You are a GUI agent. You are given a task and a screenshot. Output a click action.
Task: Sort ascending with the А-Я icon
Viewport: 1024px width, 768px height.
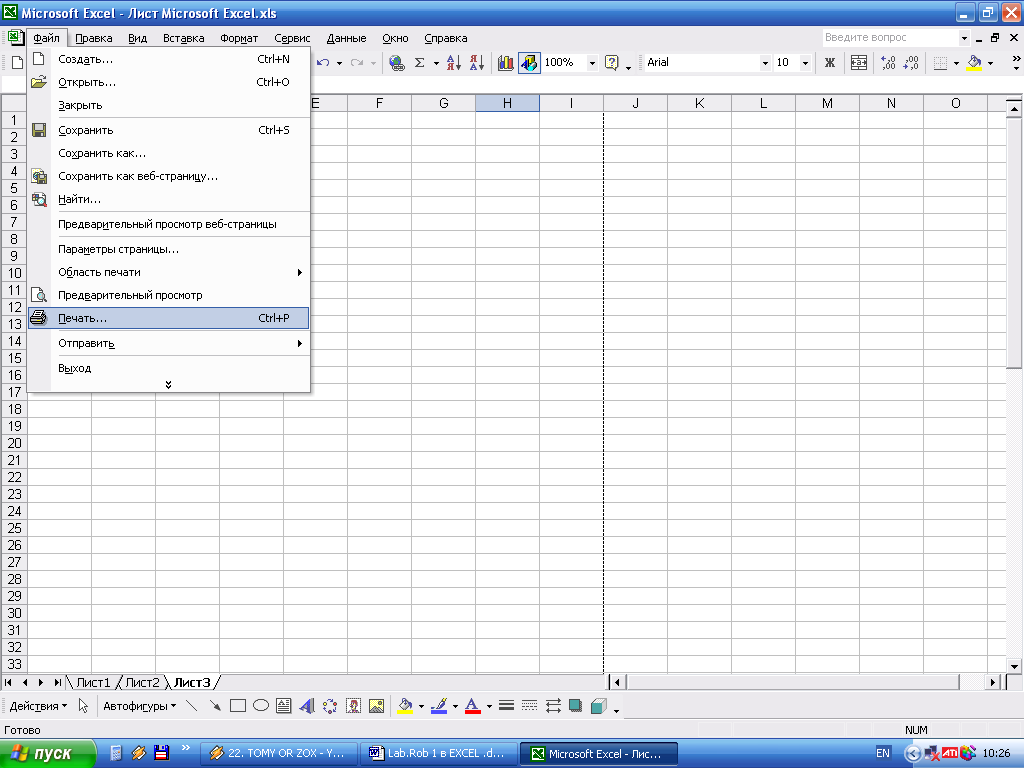coord(453,63)
